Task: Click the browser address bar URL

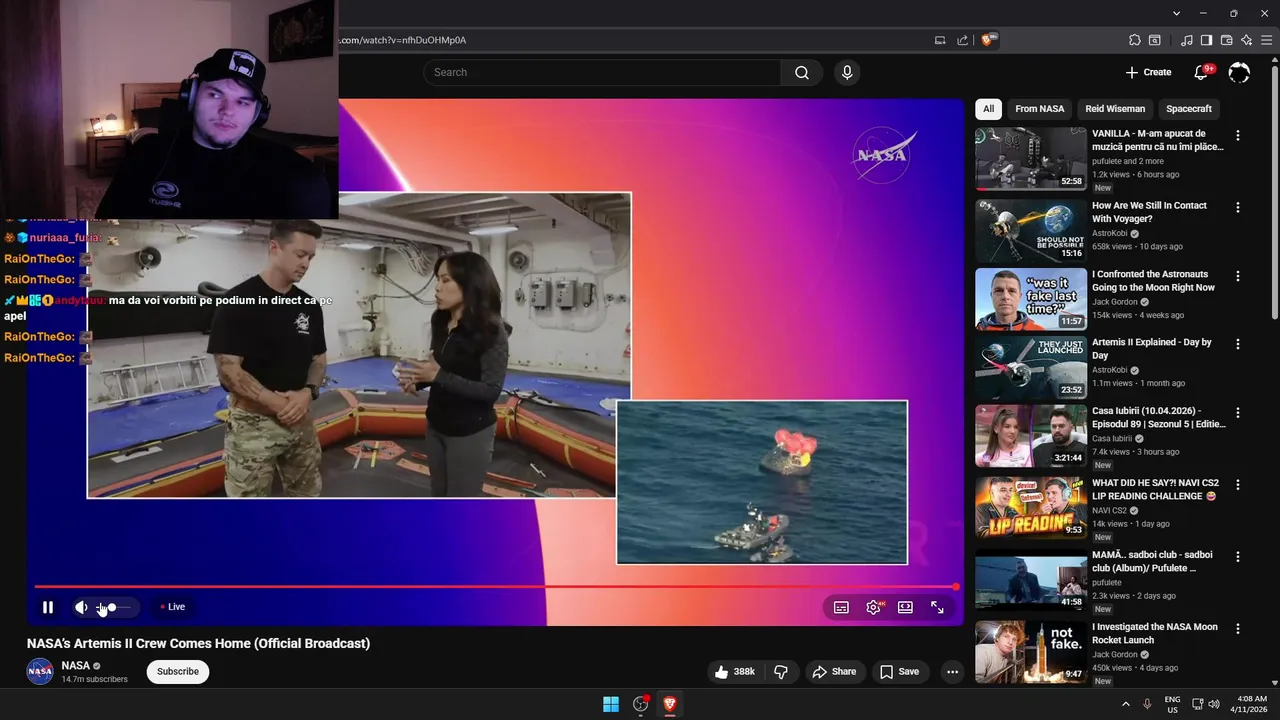Action: tap(403, 40)
